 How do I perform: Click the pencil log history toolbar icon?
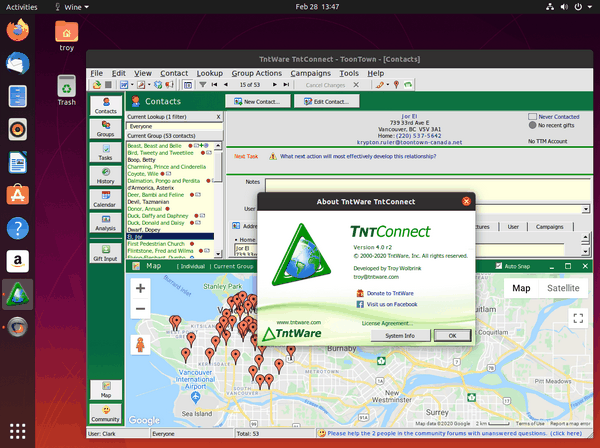pyautogui.click(x=141, y=85)
